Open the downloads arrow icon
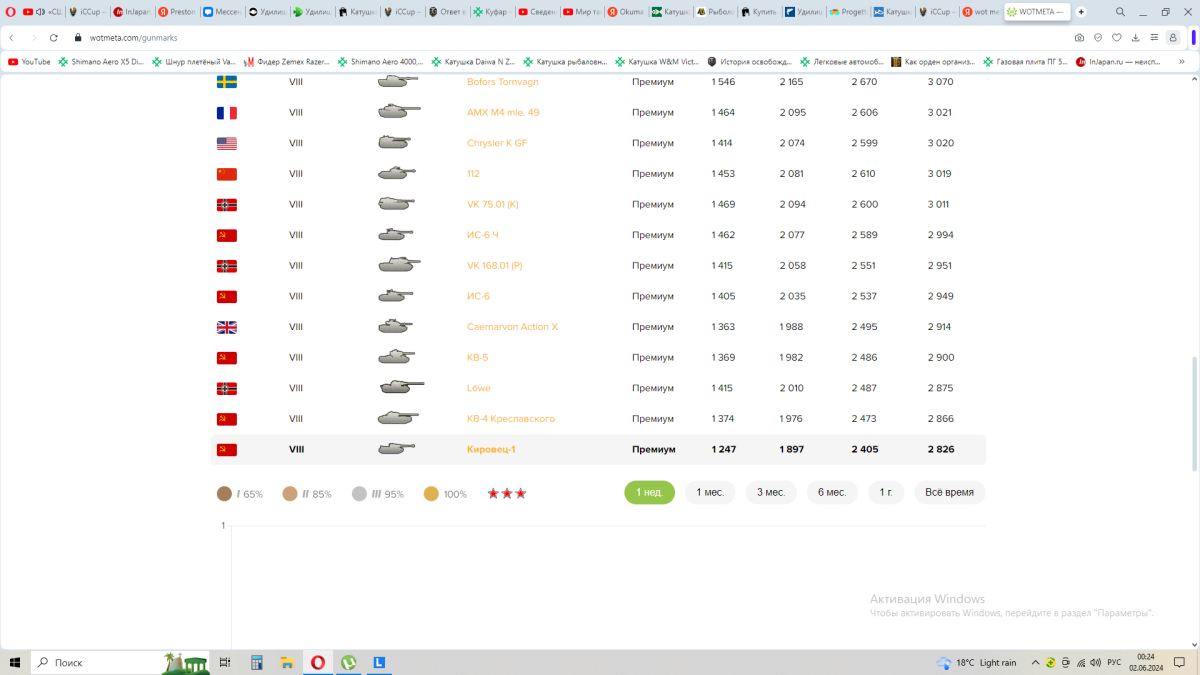 click(x=1136, y=37)
